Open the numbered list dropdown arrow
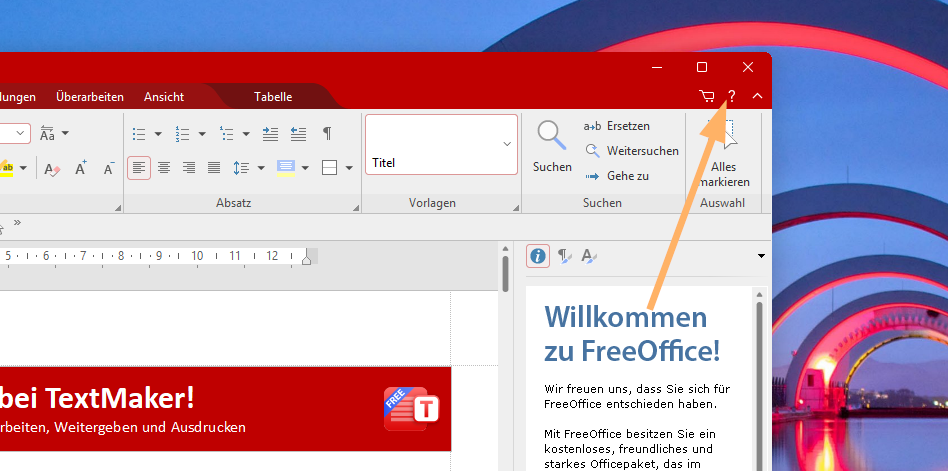 [202, 134]
